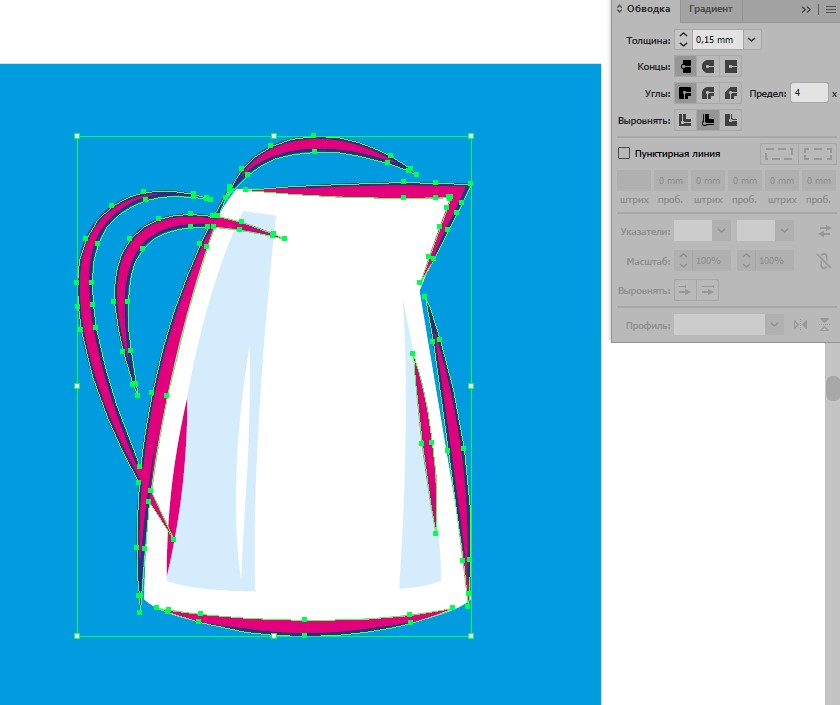Align stroke to inside

[x=708, y=120]
